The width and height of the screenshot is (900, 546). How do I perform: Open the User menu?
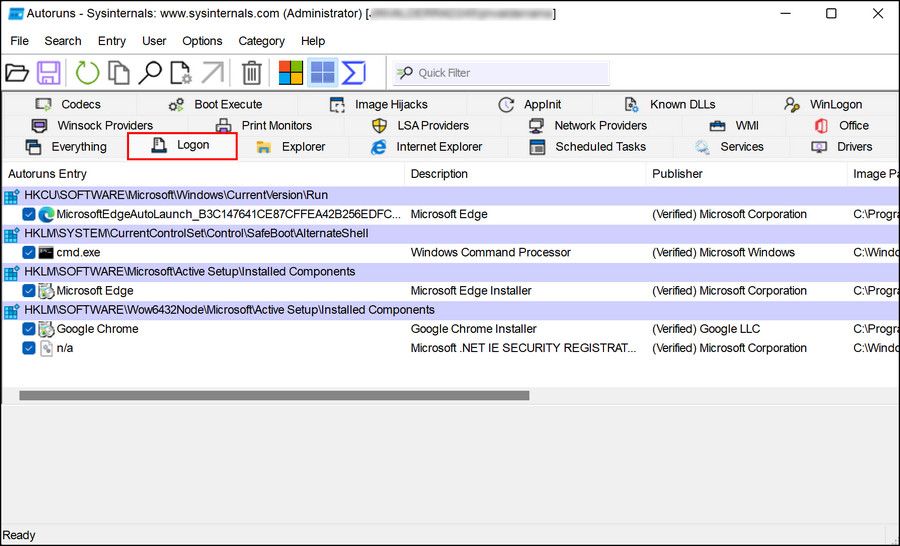[x=154, y=41]
